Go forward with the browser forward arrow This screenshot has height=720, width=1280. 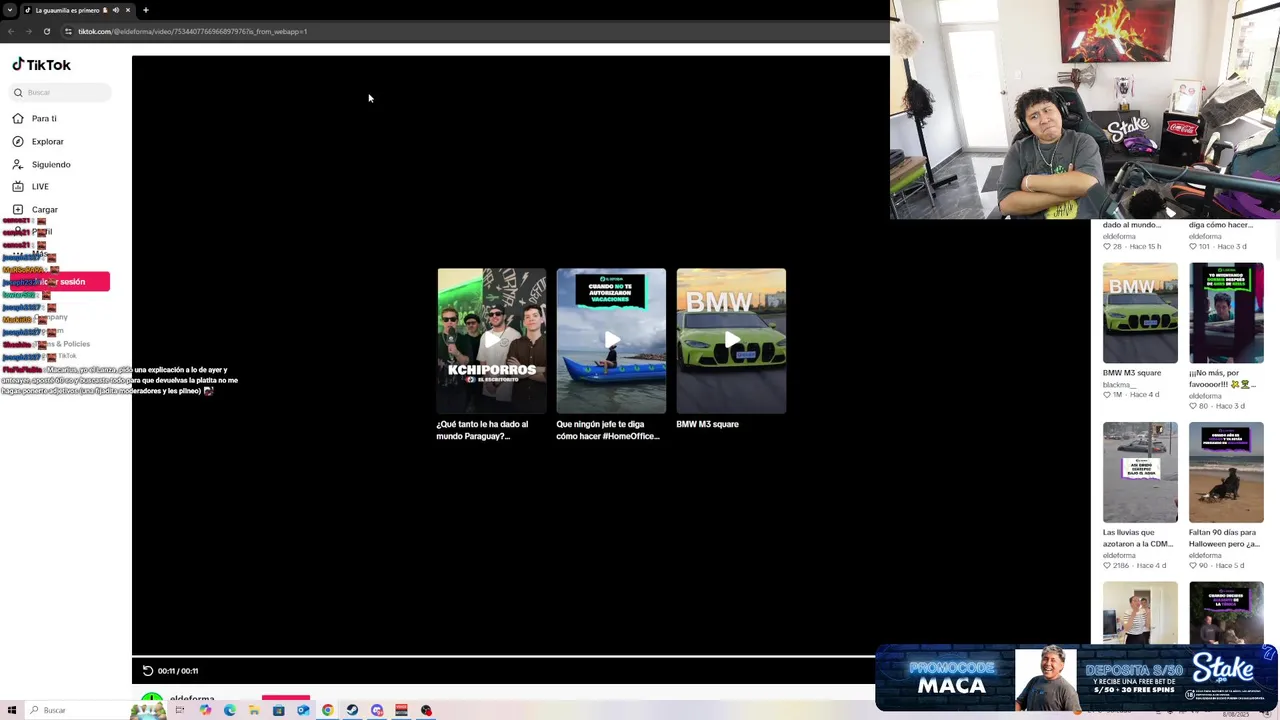tap(28, 31)
